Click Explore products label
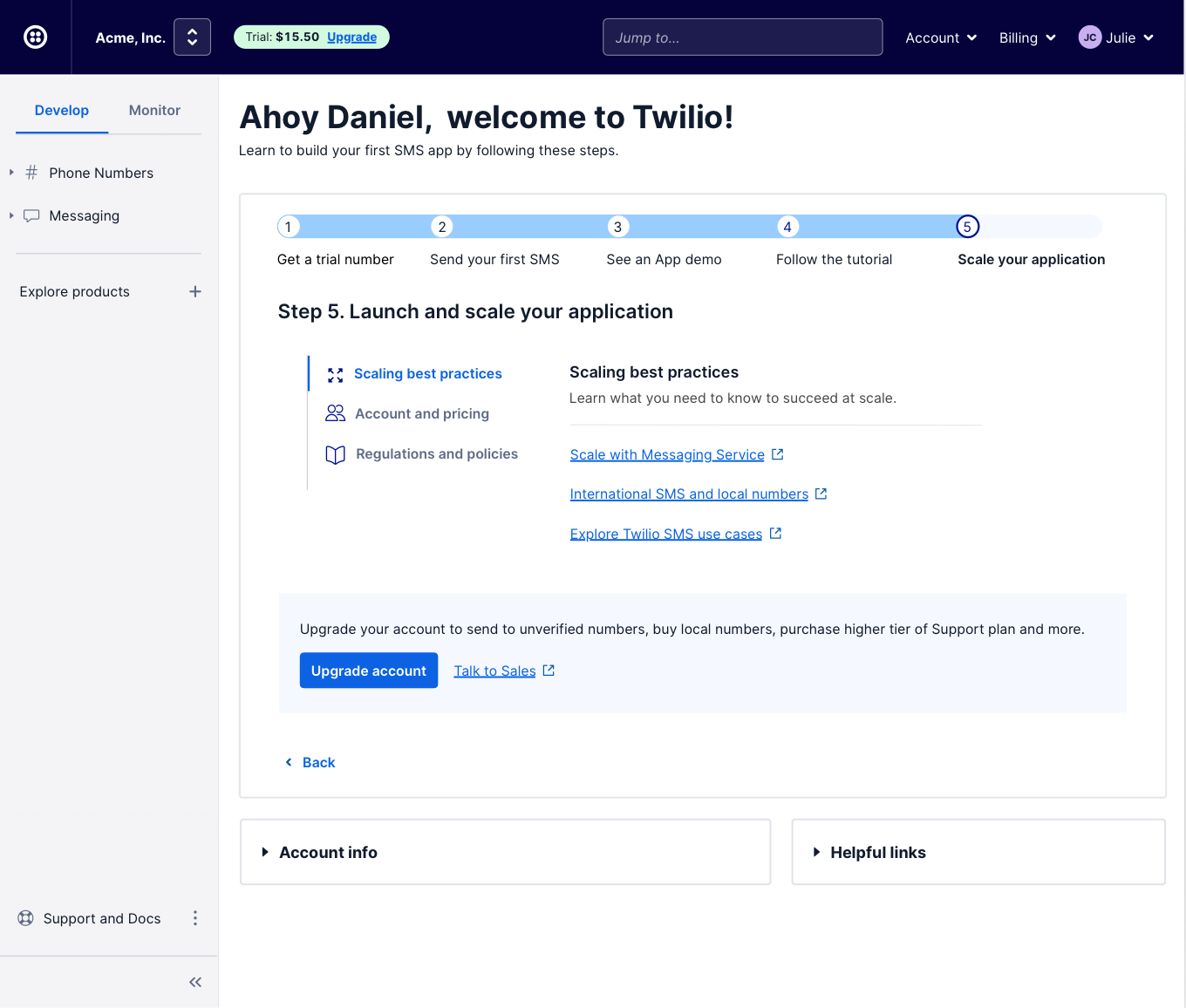 pyautogui.click(x=74, y=291)
